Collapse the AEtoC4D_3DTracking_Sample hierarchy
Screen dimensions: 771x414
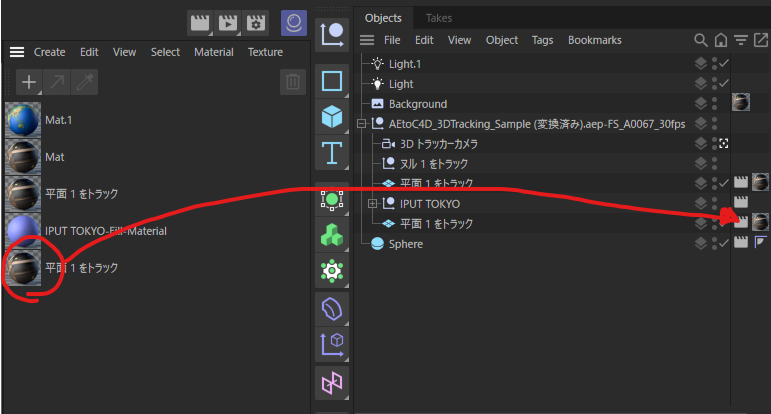(x=361, y=124)
